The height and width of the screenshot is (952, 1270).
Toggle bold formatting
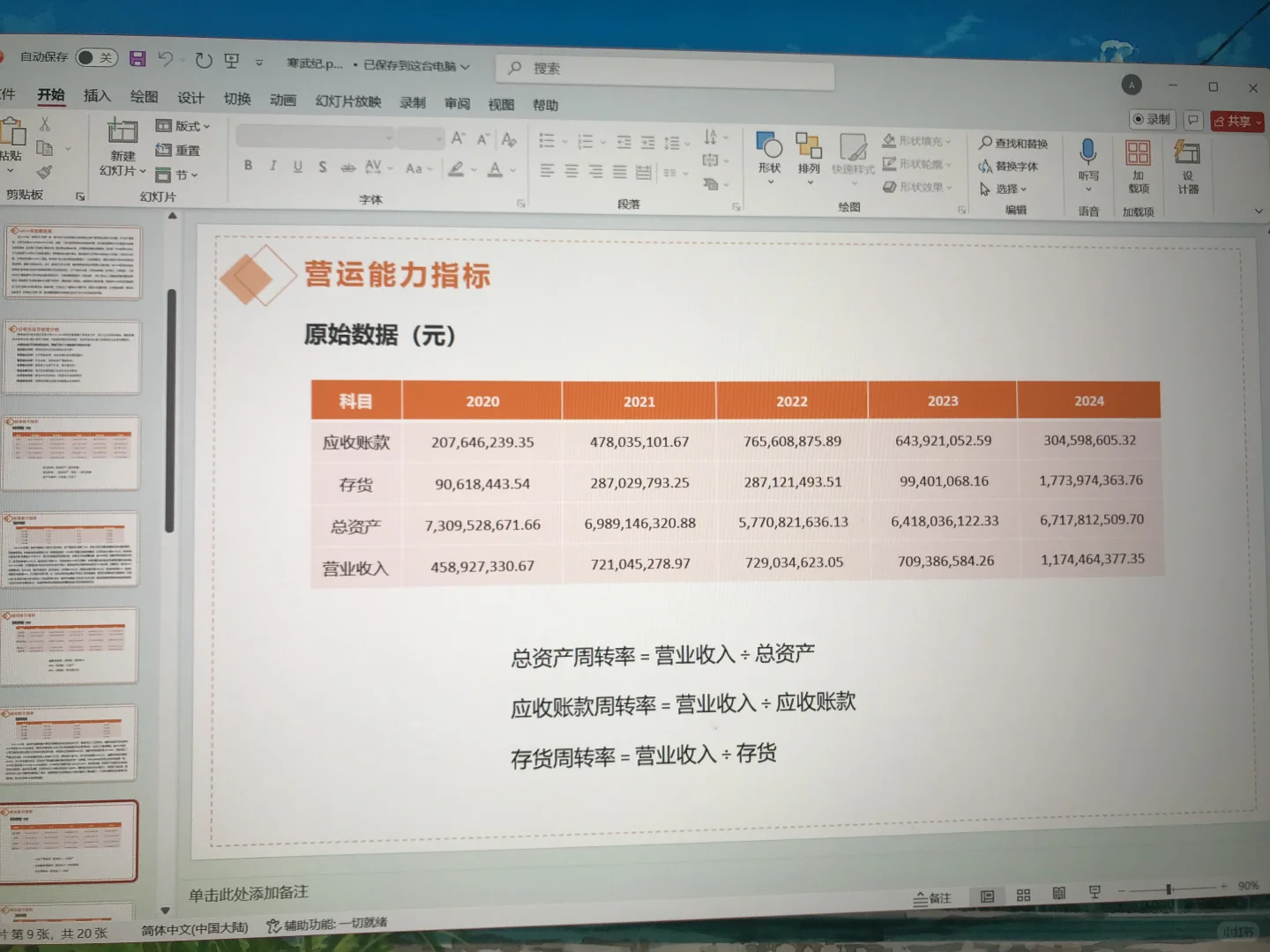coord(248,165)
